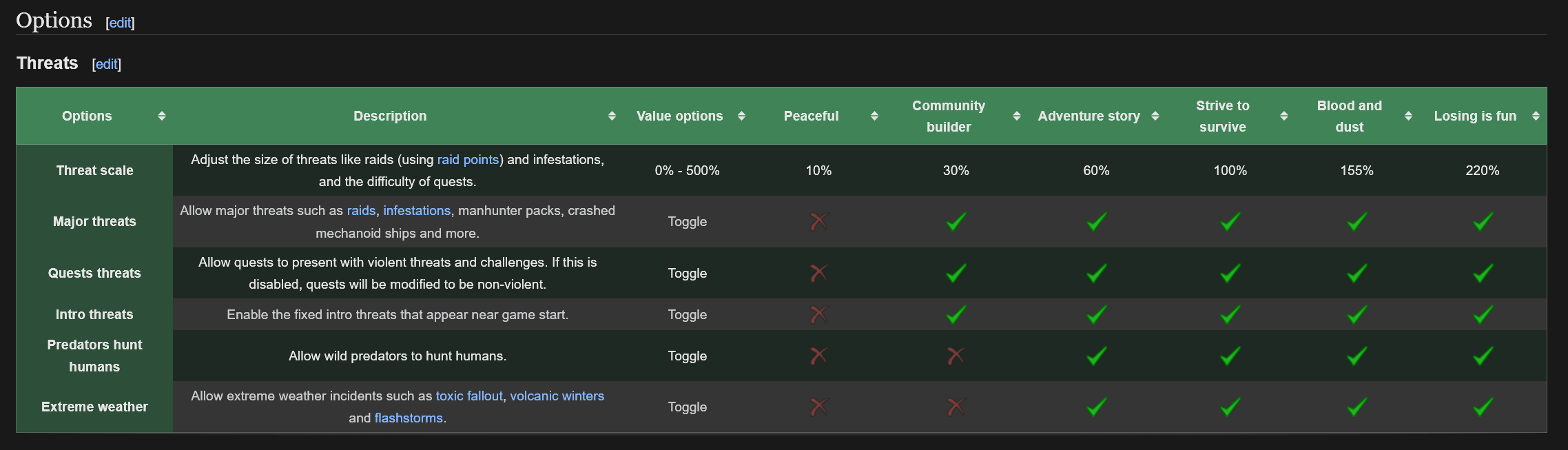Follow the toxic fallout link

[469, 396]
